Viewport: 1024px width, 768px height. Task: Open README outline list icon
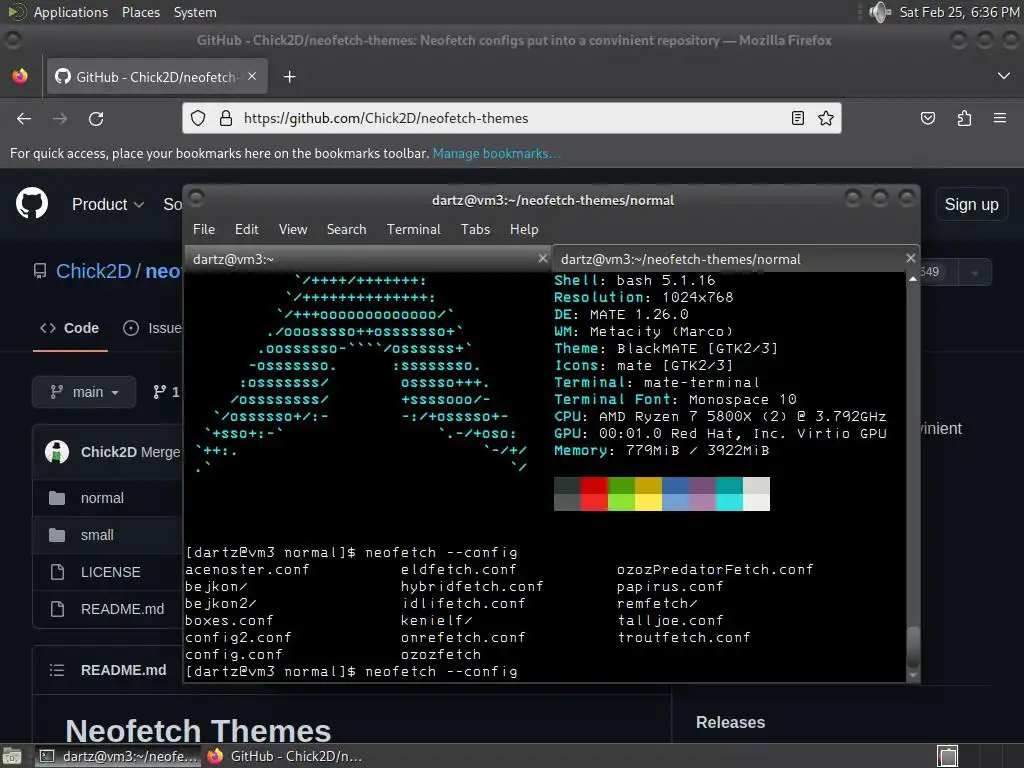click(57, 670)
